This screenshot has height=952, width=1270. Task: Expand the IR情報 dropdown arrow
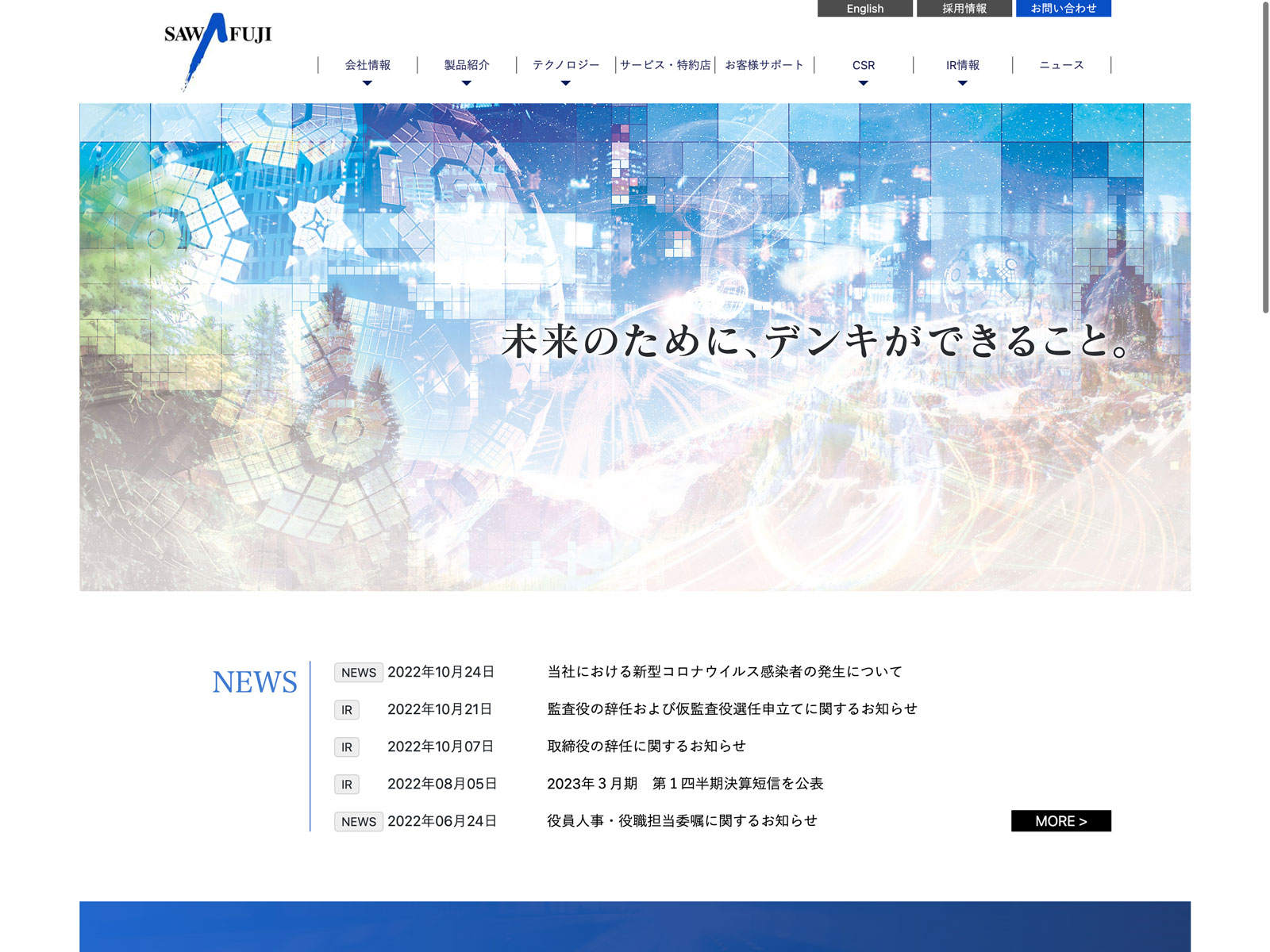click(x=962, y=83)
